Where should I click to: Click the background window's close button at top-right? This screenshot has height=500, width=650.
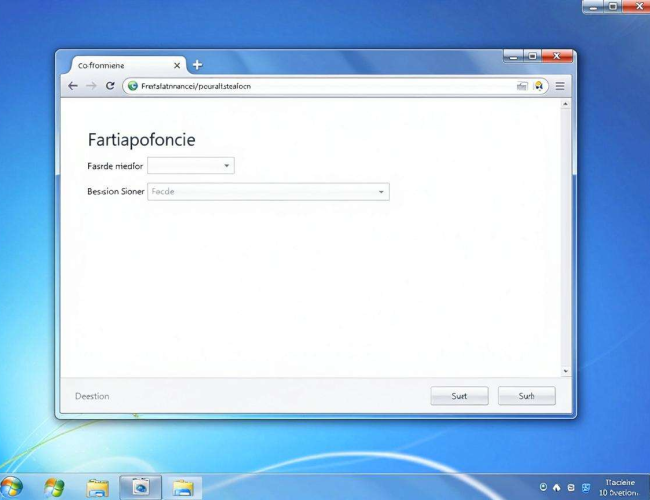(x=639, y=6)
